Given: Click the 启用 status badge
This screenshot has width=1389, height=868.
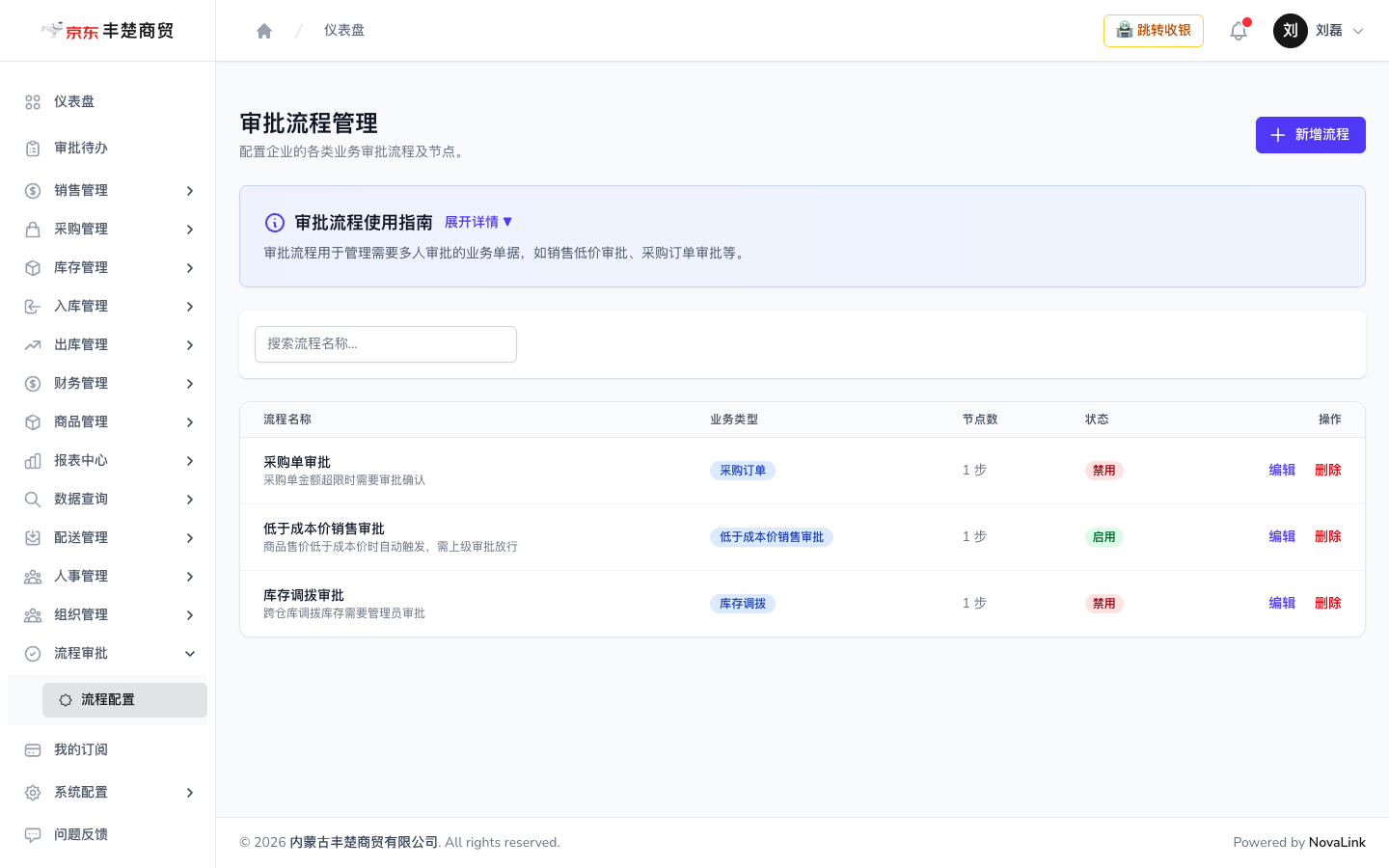Looking at the screenshot, I should pos(1104,537).
